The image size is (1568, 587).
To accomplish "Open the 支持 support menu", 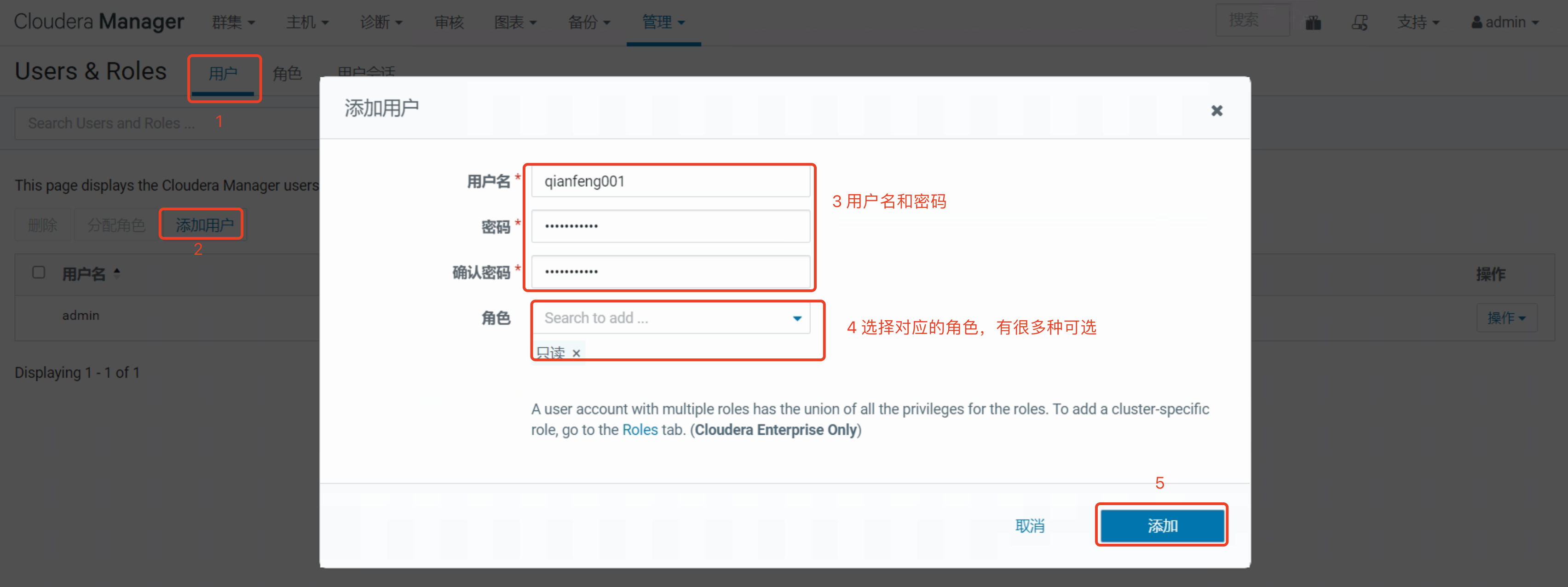I will 1417,23.
